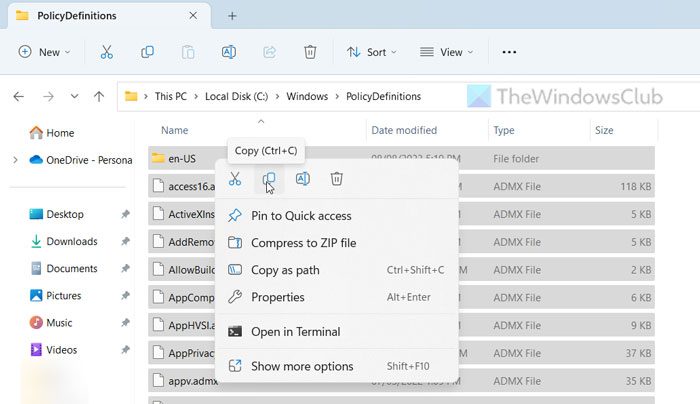Go up one folder with the Up arrow
Viewport: 700px width, 404px height.
coord(98,97)
